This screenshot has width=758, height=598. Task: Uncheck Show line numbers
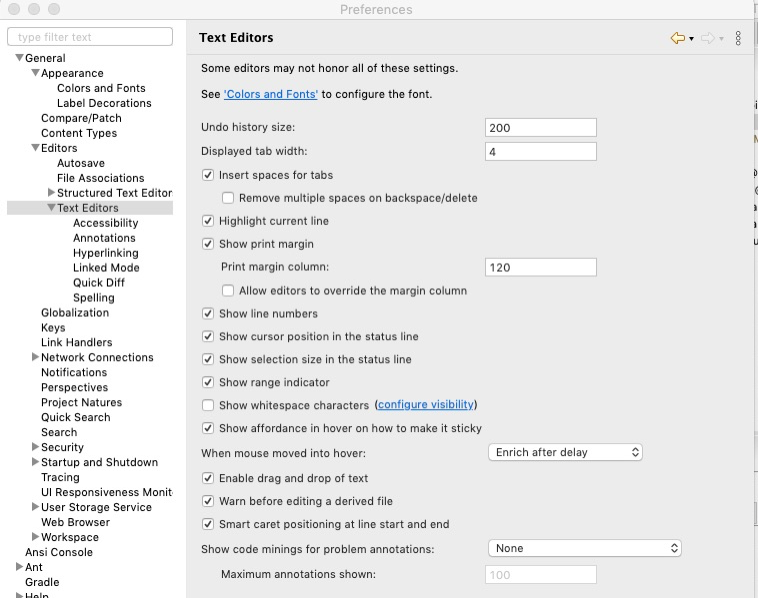click(208, 314)
